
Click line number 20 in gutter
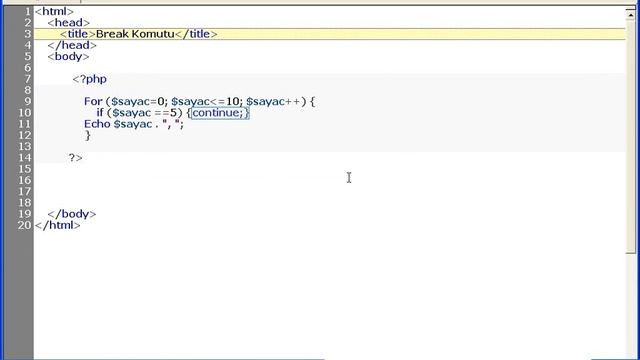click(24, 225)
